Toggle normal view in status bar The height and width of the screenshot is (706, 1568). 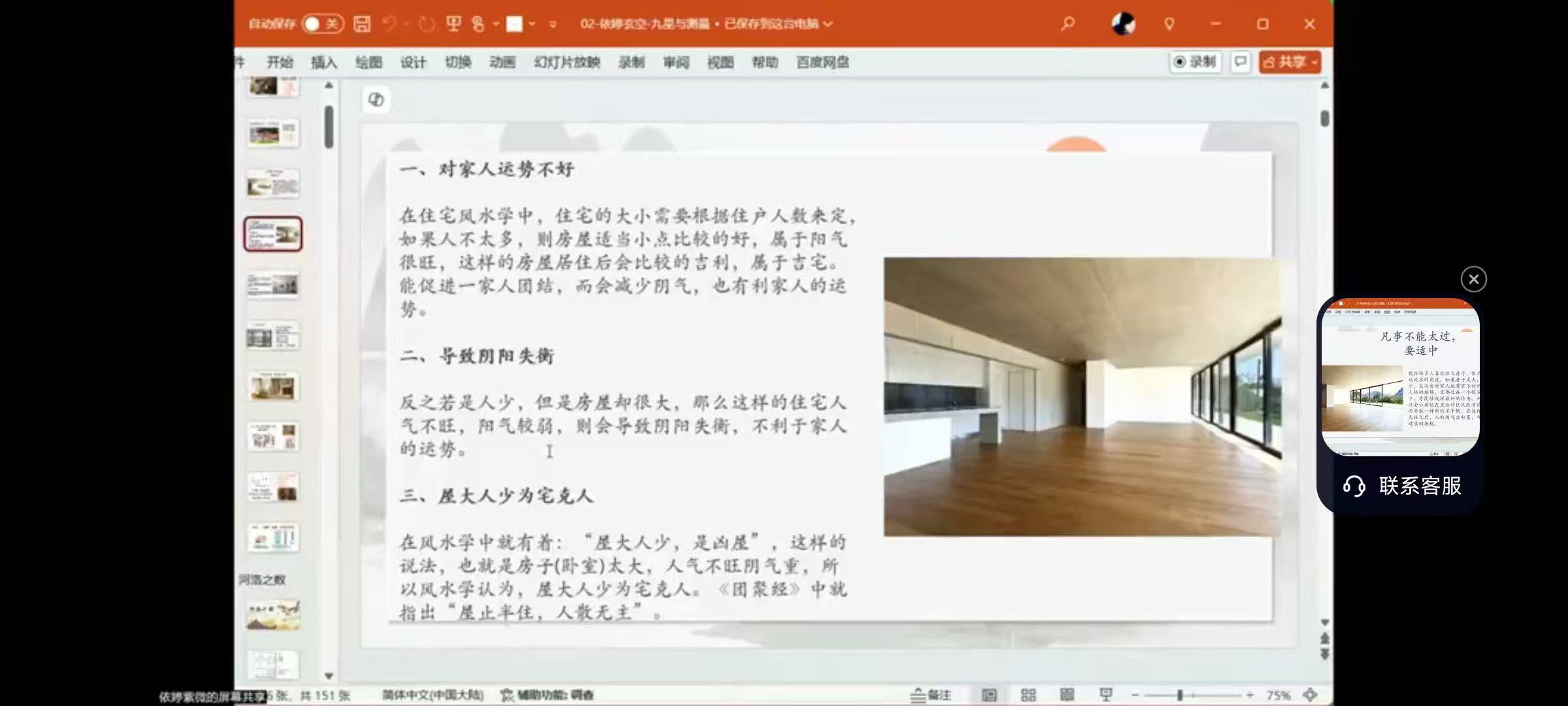click(x=989, y=695)
